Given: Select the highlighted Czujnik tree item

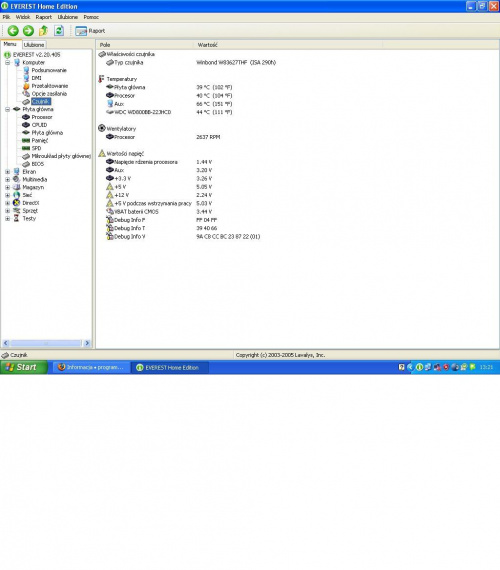Looking at the screenshot, I should (x=41, y=101).
